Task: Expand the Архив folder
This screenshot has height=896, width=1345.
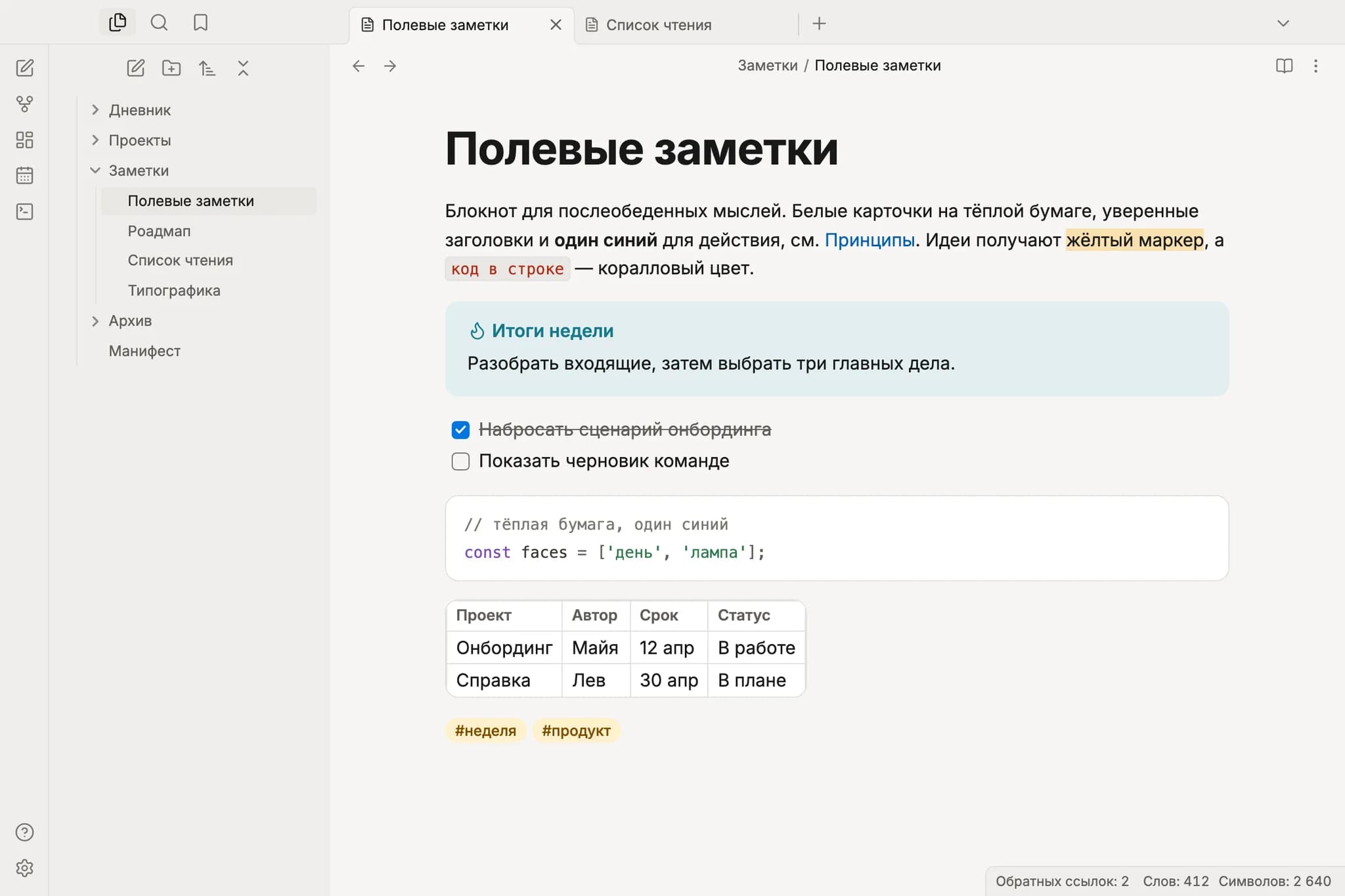Action: 95,321
